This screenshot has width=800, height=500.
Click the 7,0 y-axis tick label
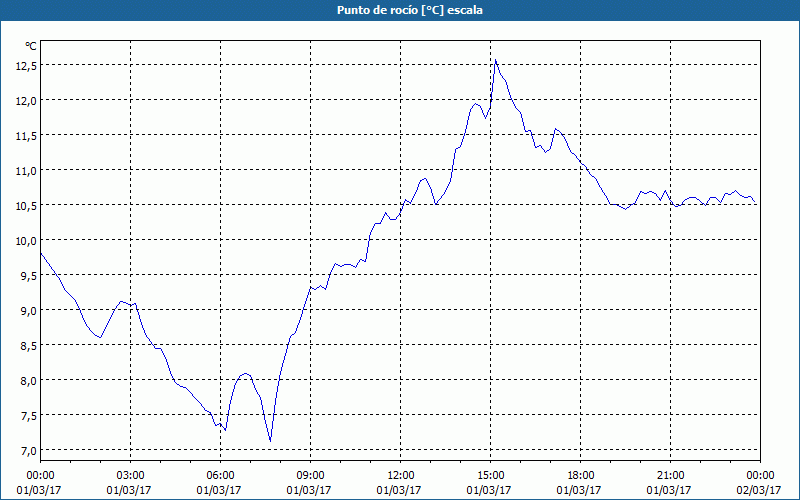28,451
